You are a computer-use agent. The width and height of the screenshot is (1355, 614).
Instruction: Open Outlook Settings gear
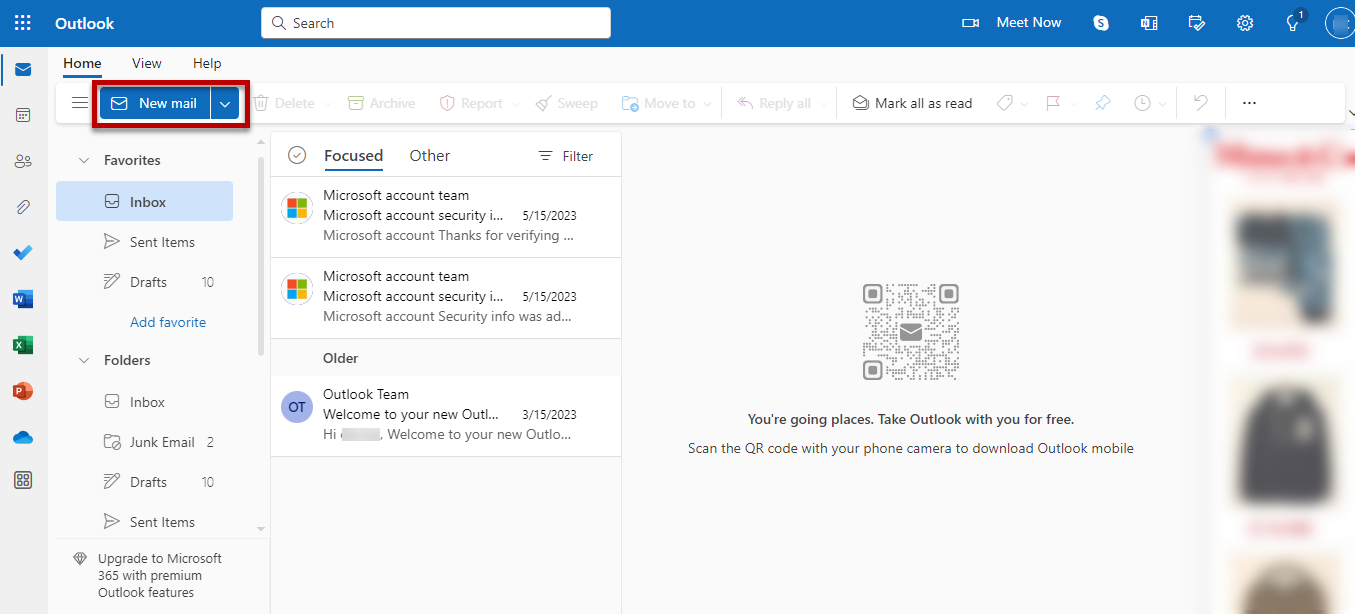click(1244, 22)
